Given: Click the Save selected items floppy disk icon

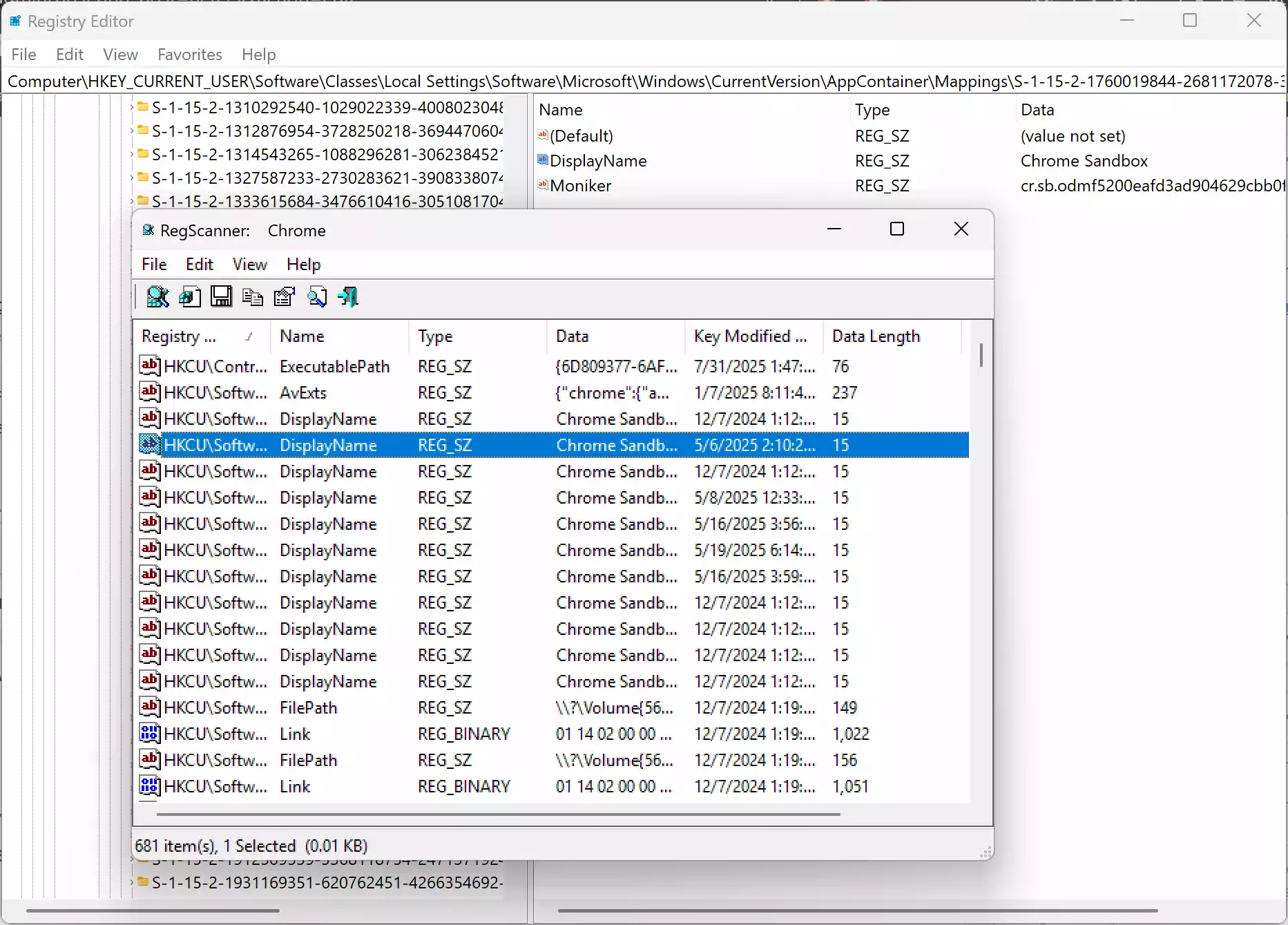Looking at the screenshot, I should click(221, 297).
